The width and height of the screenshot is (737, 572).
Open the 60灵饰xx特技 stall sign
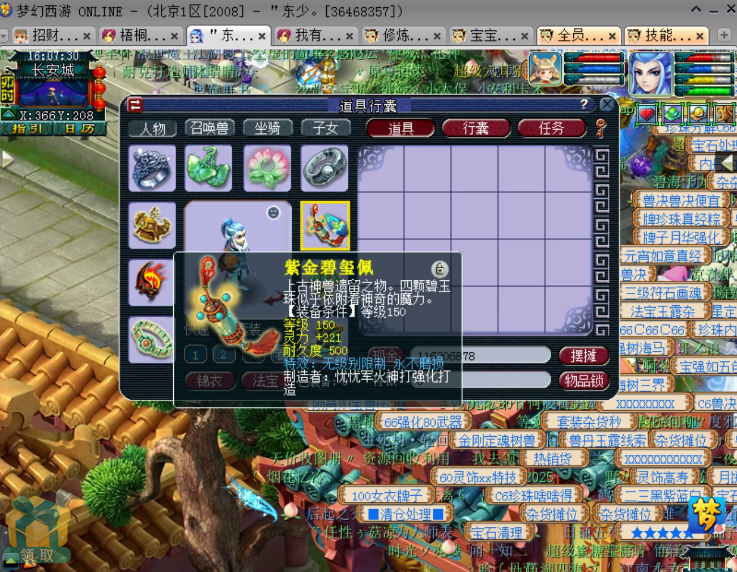(x=478, y=477)
